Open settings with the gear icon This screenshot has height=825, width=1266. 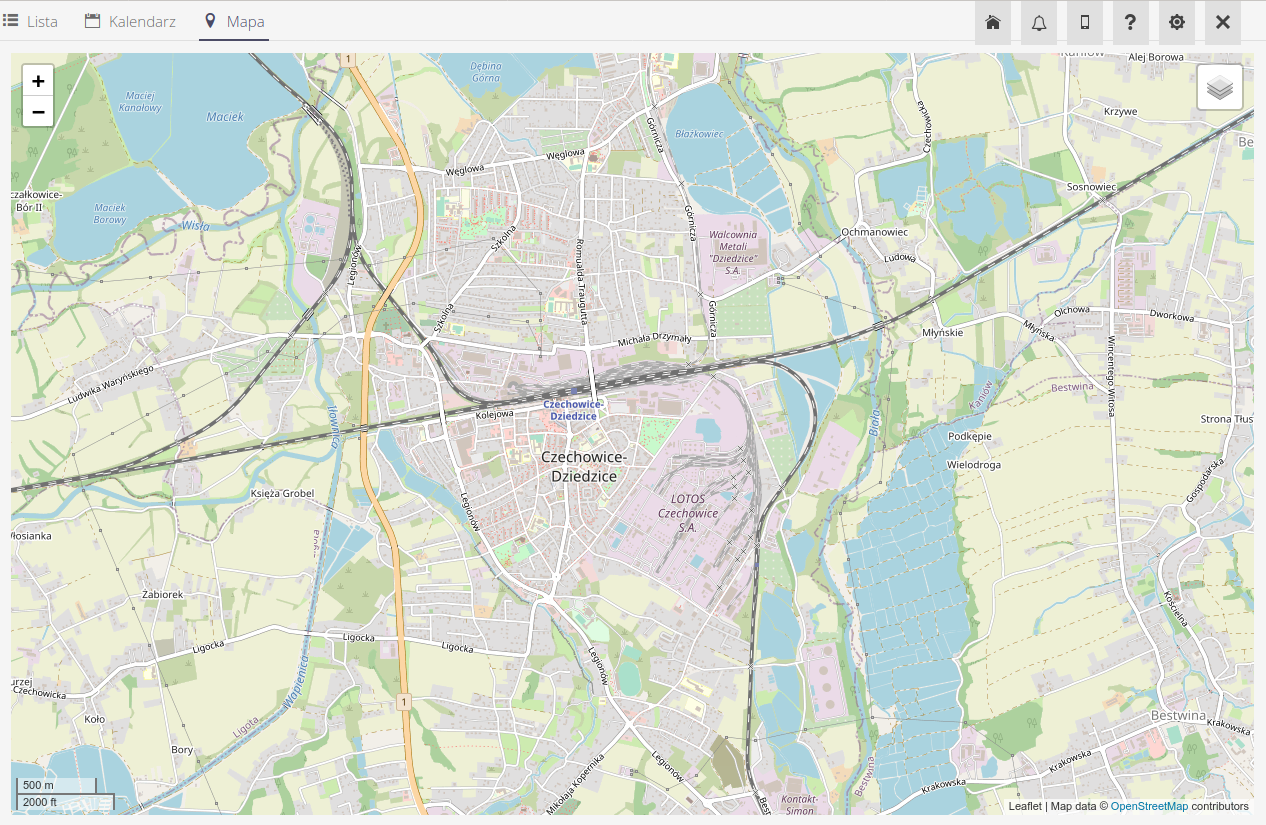pos(1177,23)
